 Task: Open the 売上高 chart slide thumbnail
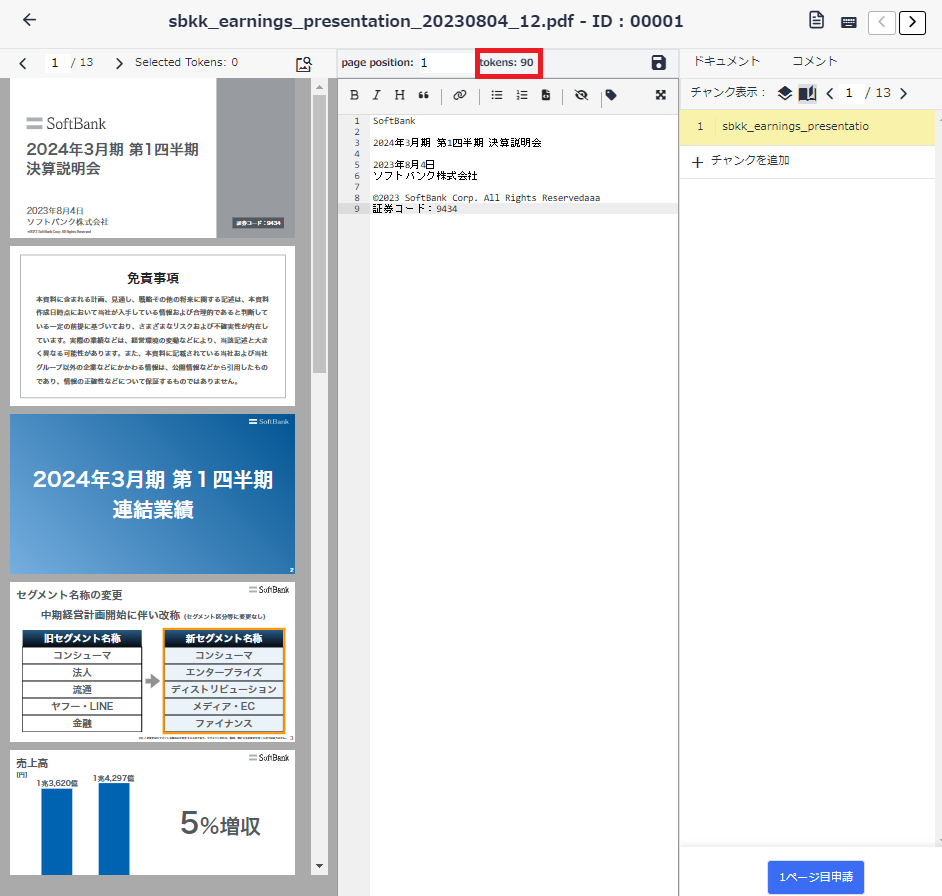[x=152, y=812]
